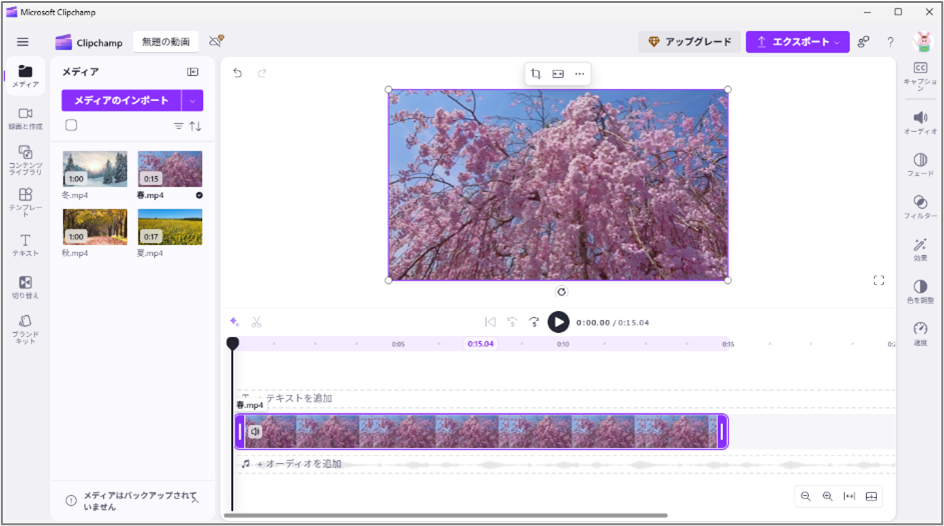Open the Text tab in sidebar

(25, 245)
